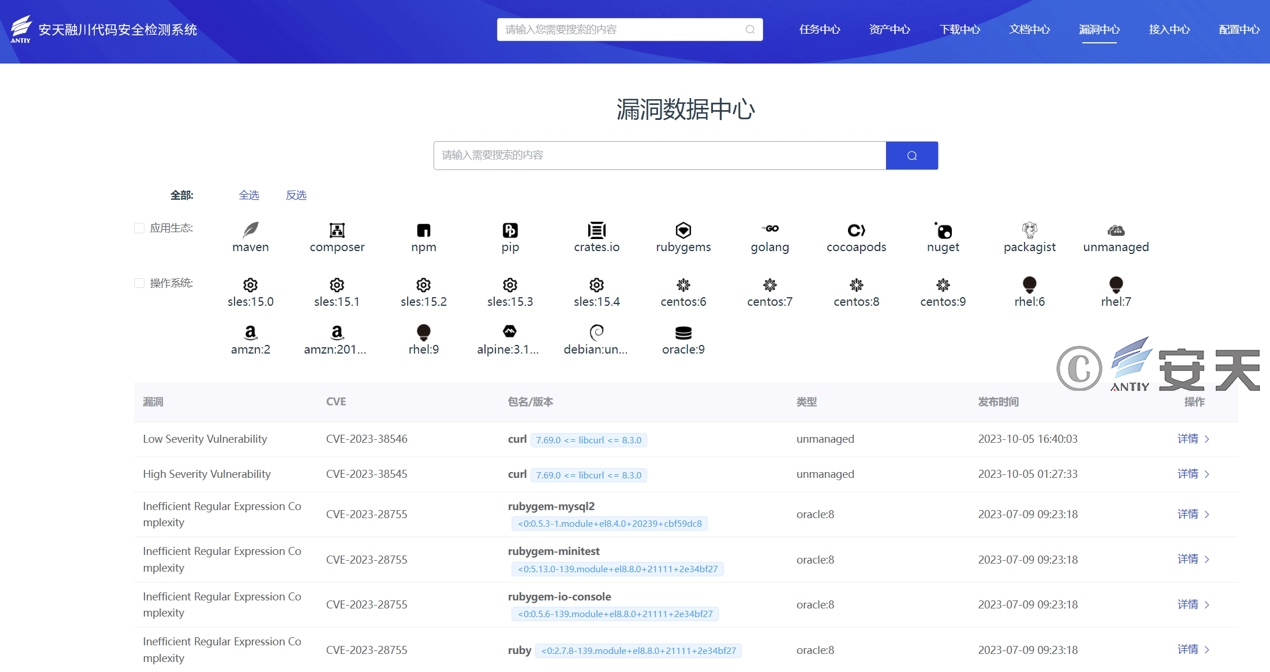Click the '2023-10-05 16:40:03' publish time

(1028, 439)
